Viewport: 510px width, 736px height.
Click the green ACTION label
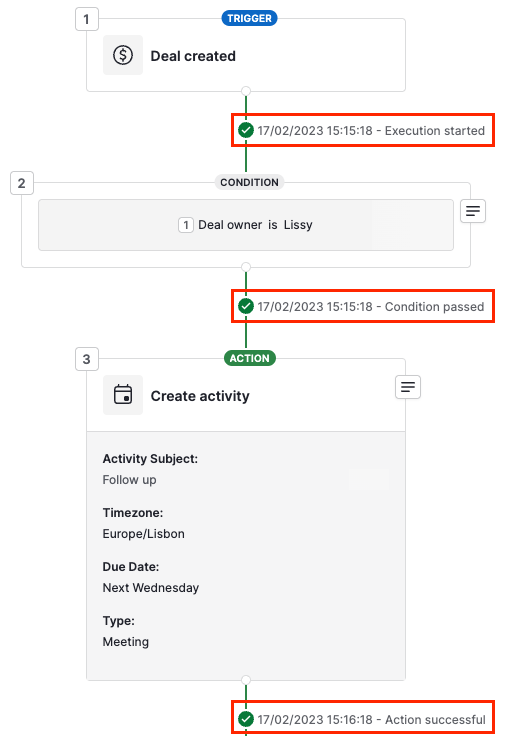pos(250,358)
